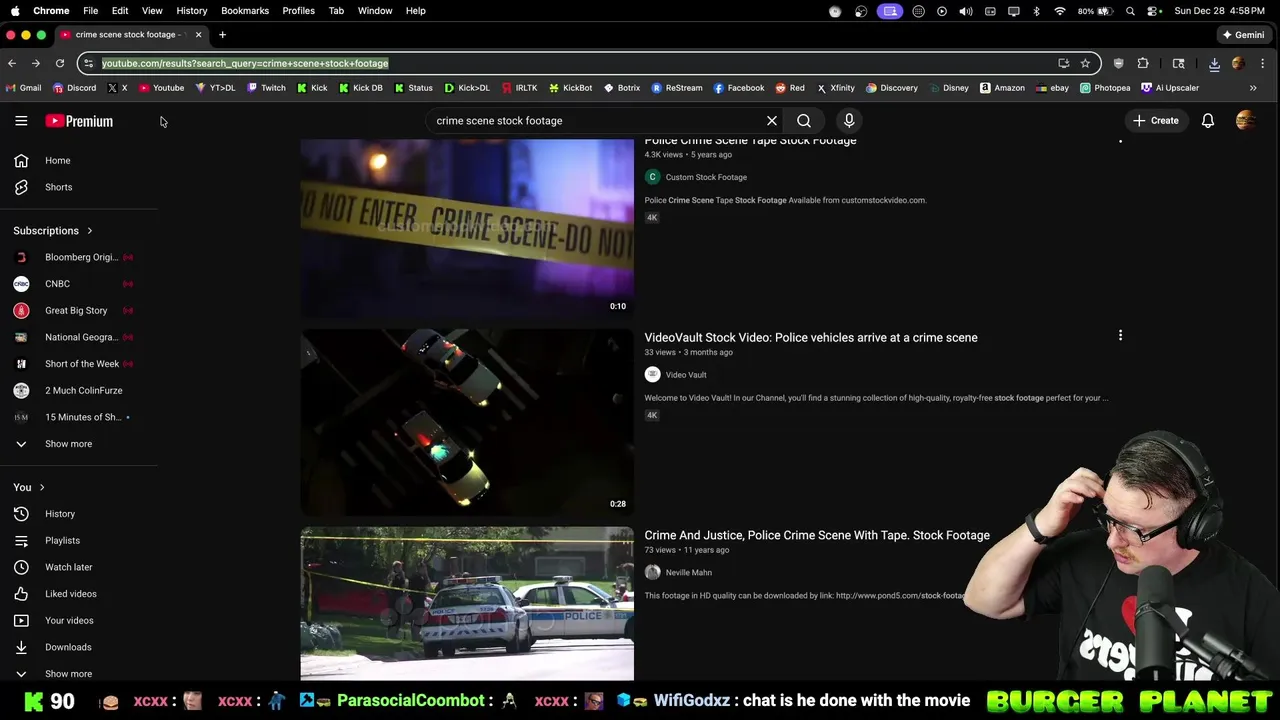Open the Wi-Fi status icon
This screenshot has width=1280, height=720.
point(1060,11)
